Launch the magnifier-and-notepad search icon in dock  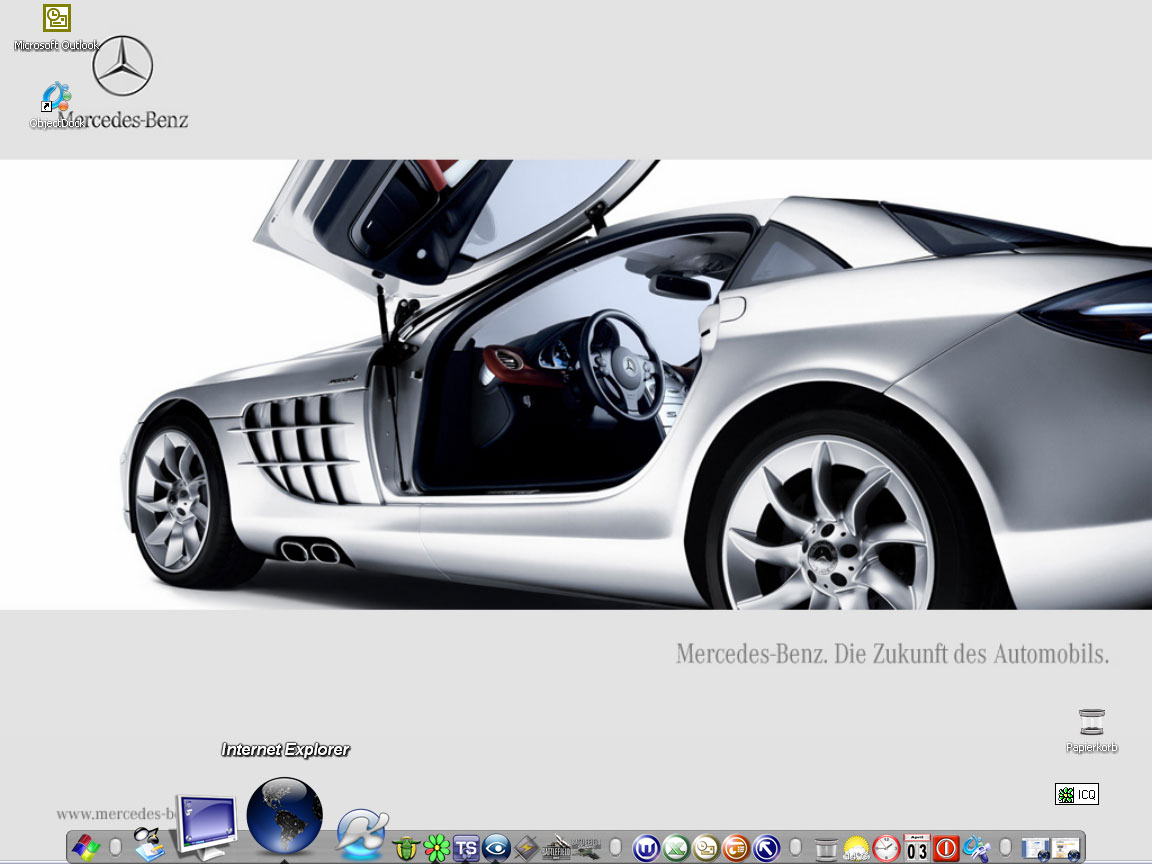coord(149,844)
